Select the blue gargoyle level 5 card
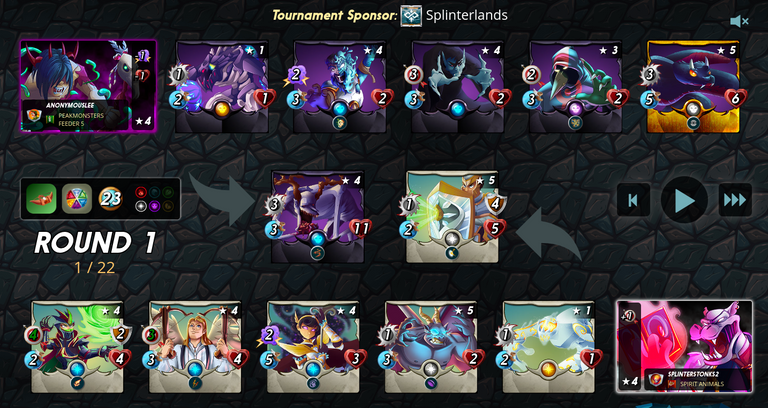The image size is (768, 408). coord(431,347)
